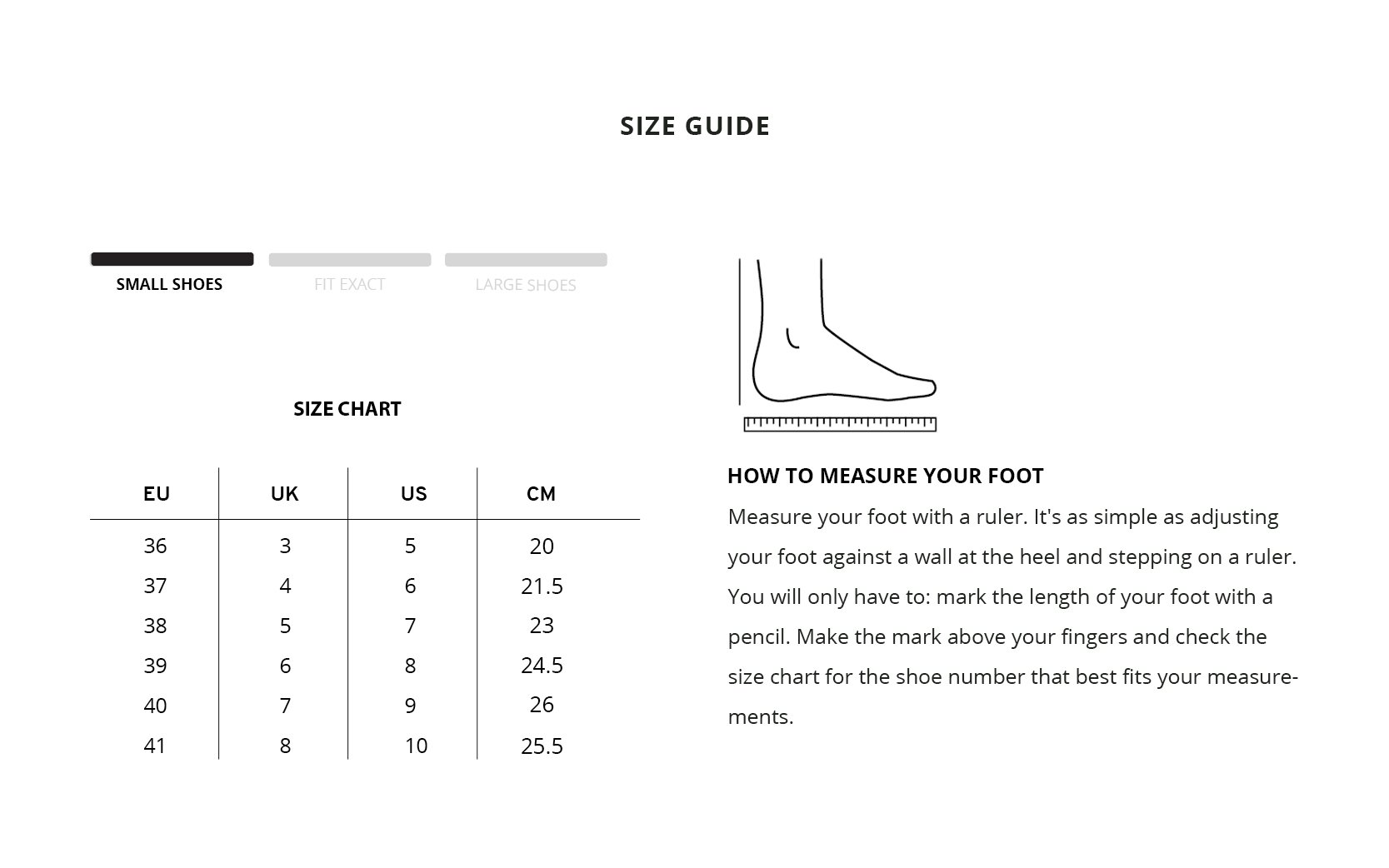Image resolution: width=1389 pixels, height=868 pixels.
Task: Click the ruler icon beneath the foot
Action: pos(839,424)
